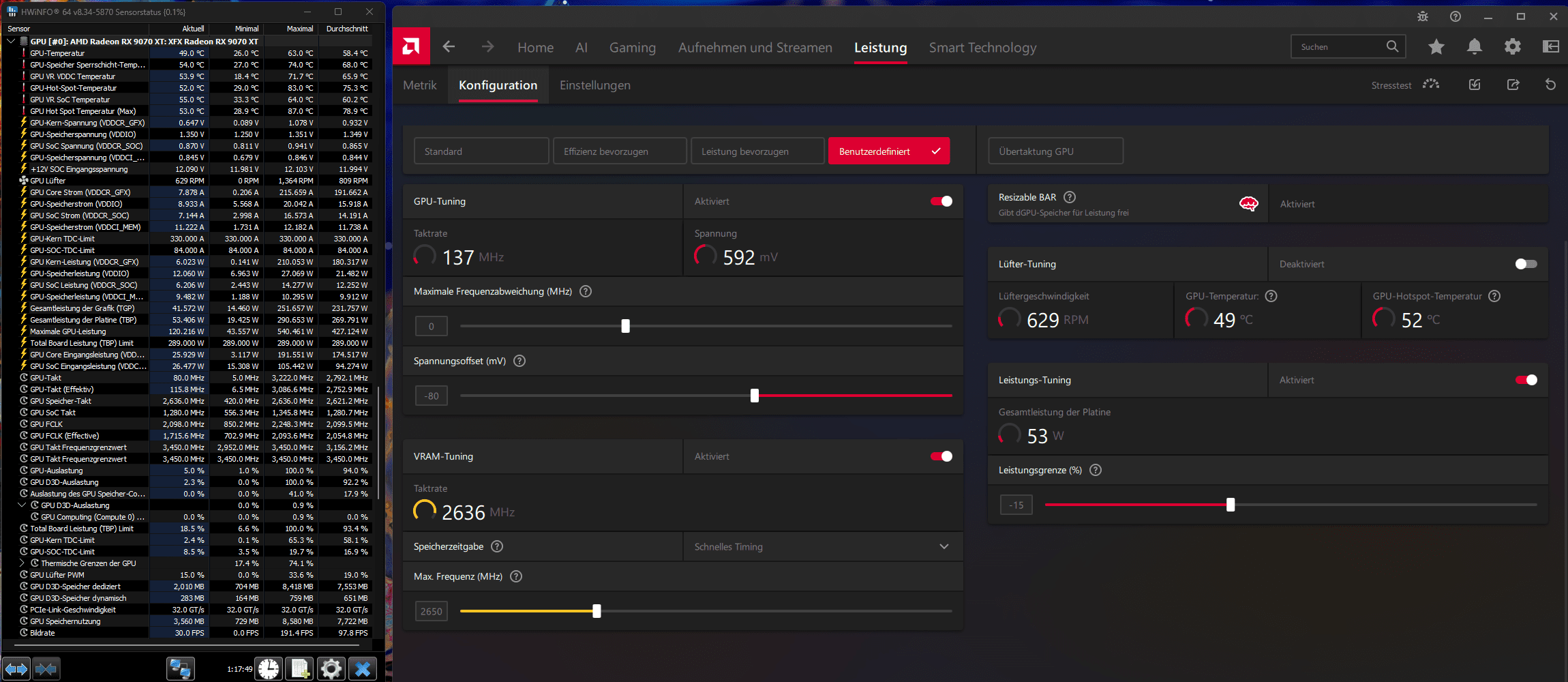Click the magnifier icon in Suchen box
The image size is (1568, 682).
pos(1392,46)
